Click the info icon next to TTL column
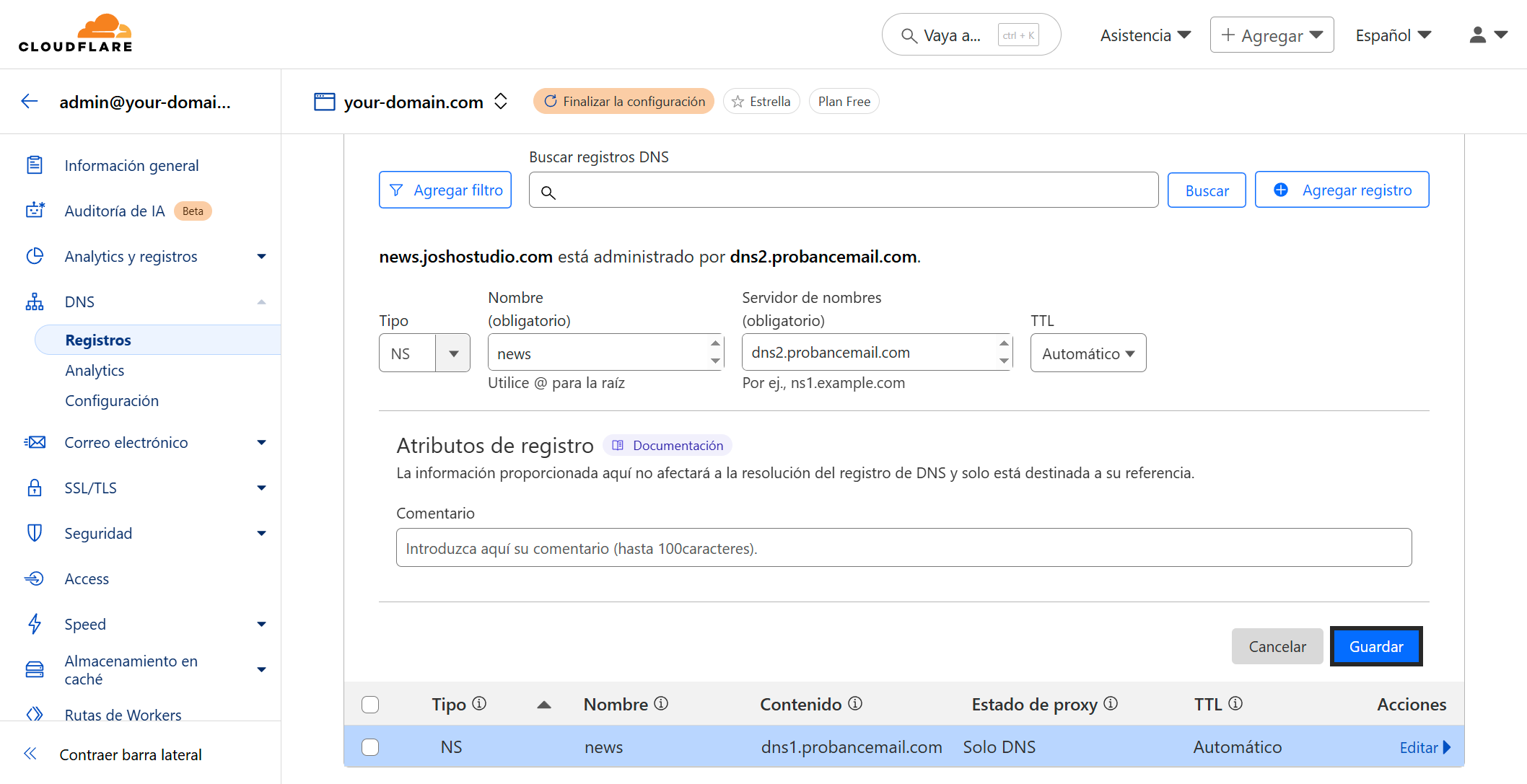This screenshot has height=784, width=1527. (1235, 703)
